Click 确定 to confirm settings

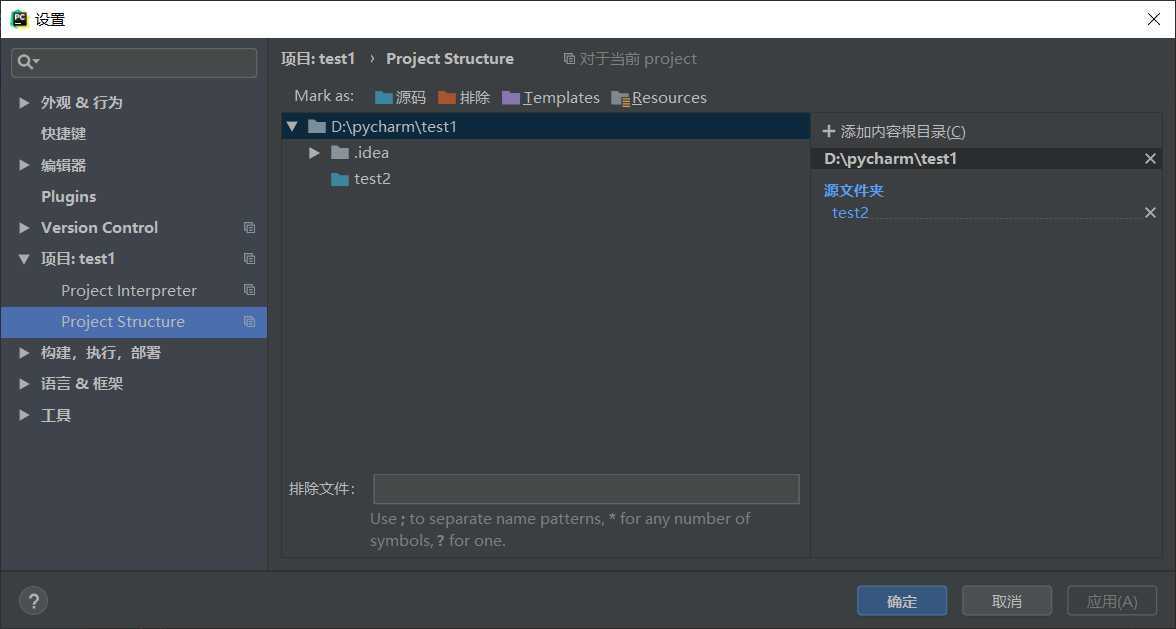902,601
